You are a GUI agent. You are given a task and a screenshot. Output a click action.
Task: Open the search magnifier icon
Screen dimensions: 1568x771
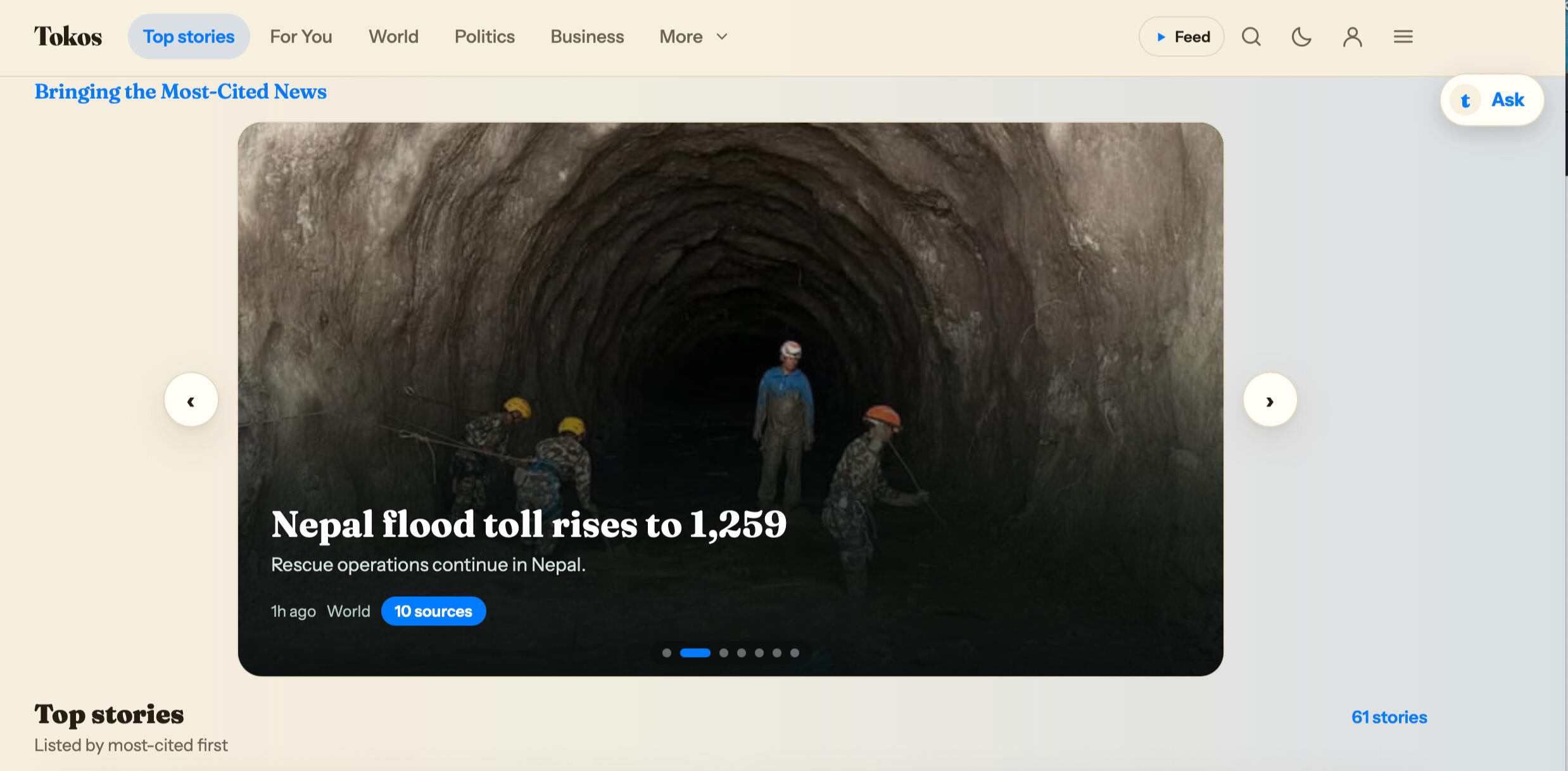1251,37
